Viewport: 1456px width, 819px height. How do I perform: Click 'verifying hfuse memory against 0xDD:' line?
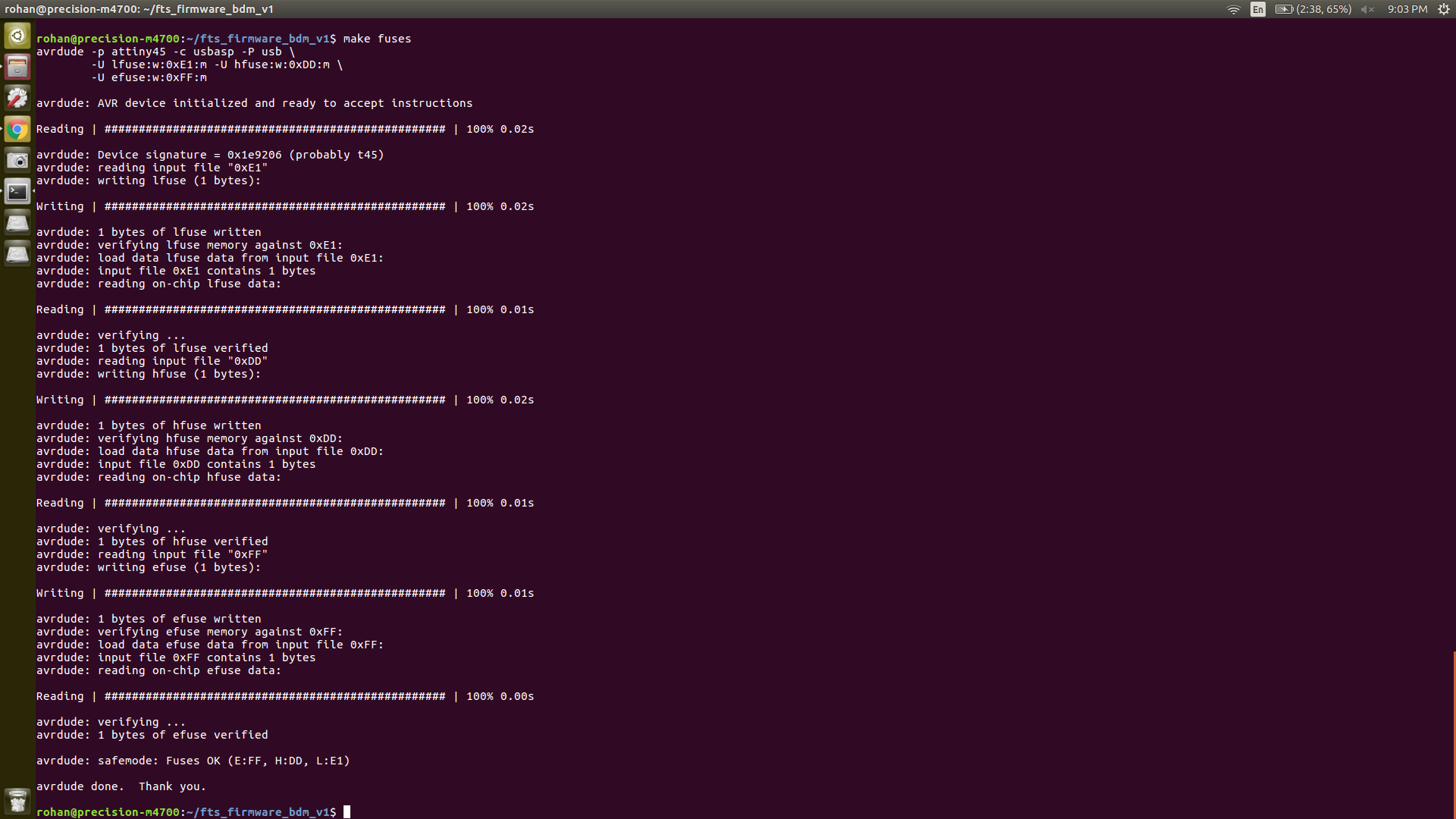tap(190, 438)
